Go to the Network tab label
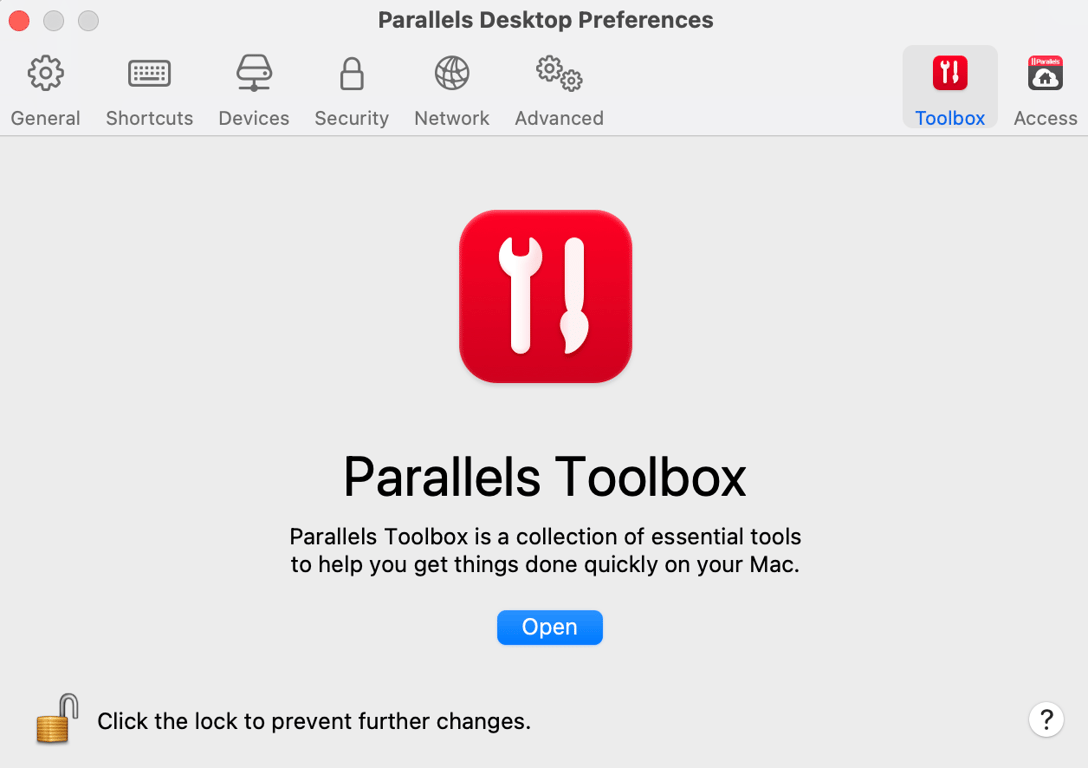The height and width of the screenshot is (768, 1088). pos(452,118)
